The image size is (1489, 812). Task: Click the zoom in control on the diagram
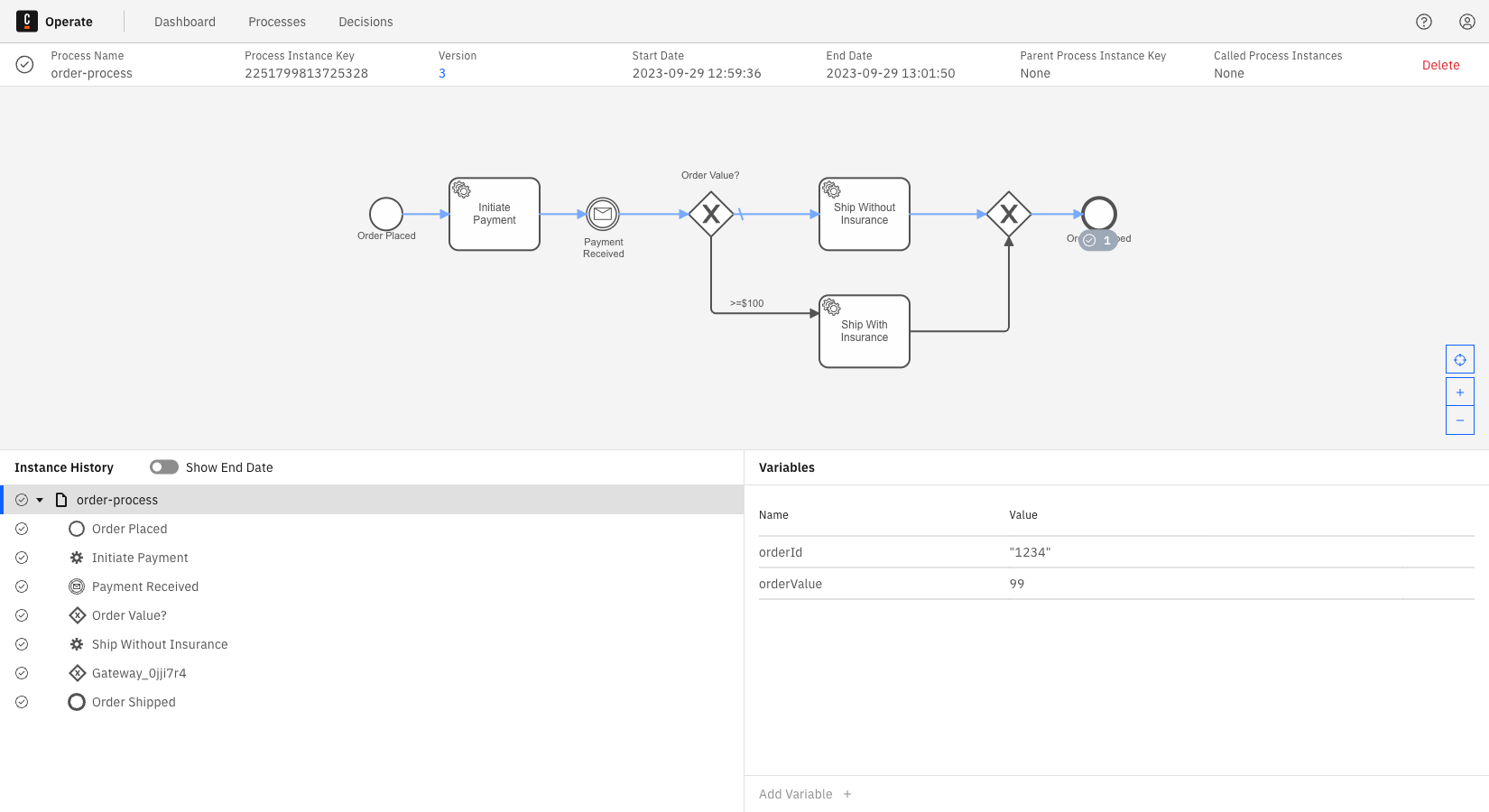point(1459,391)
